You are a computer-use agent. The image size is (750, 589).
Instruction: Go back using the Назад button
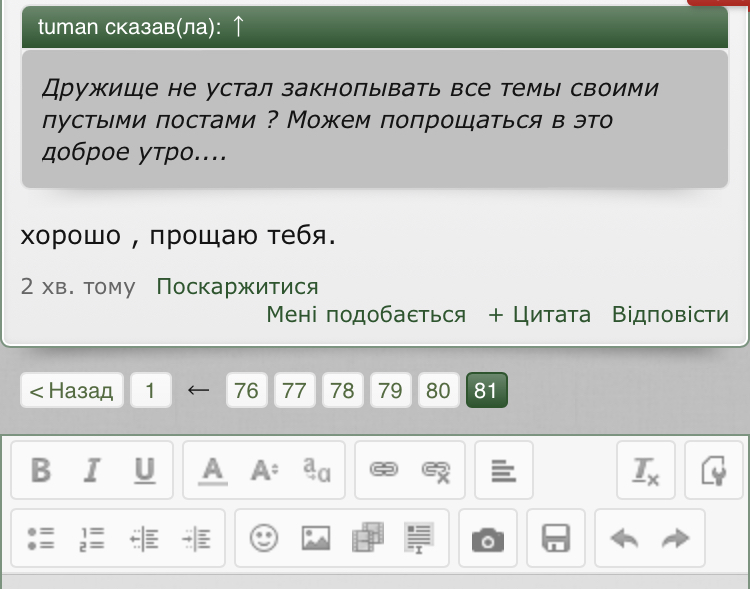[x=72, y=390]
